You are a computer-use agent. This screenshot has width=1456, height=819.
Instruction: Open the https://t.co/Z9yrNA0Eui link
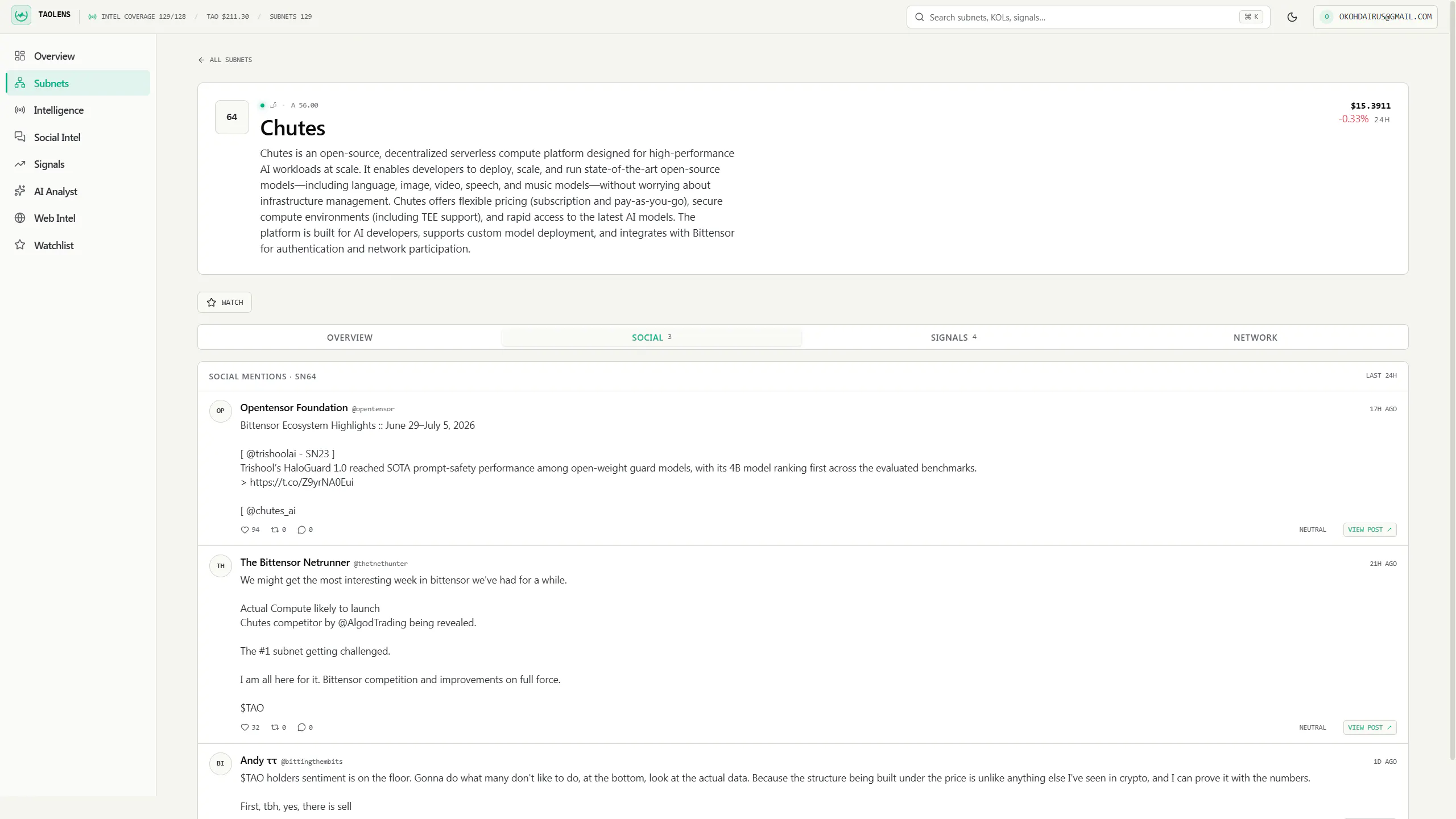point(301,482)
